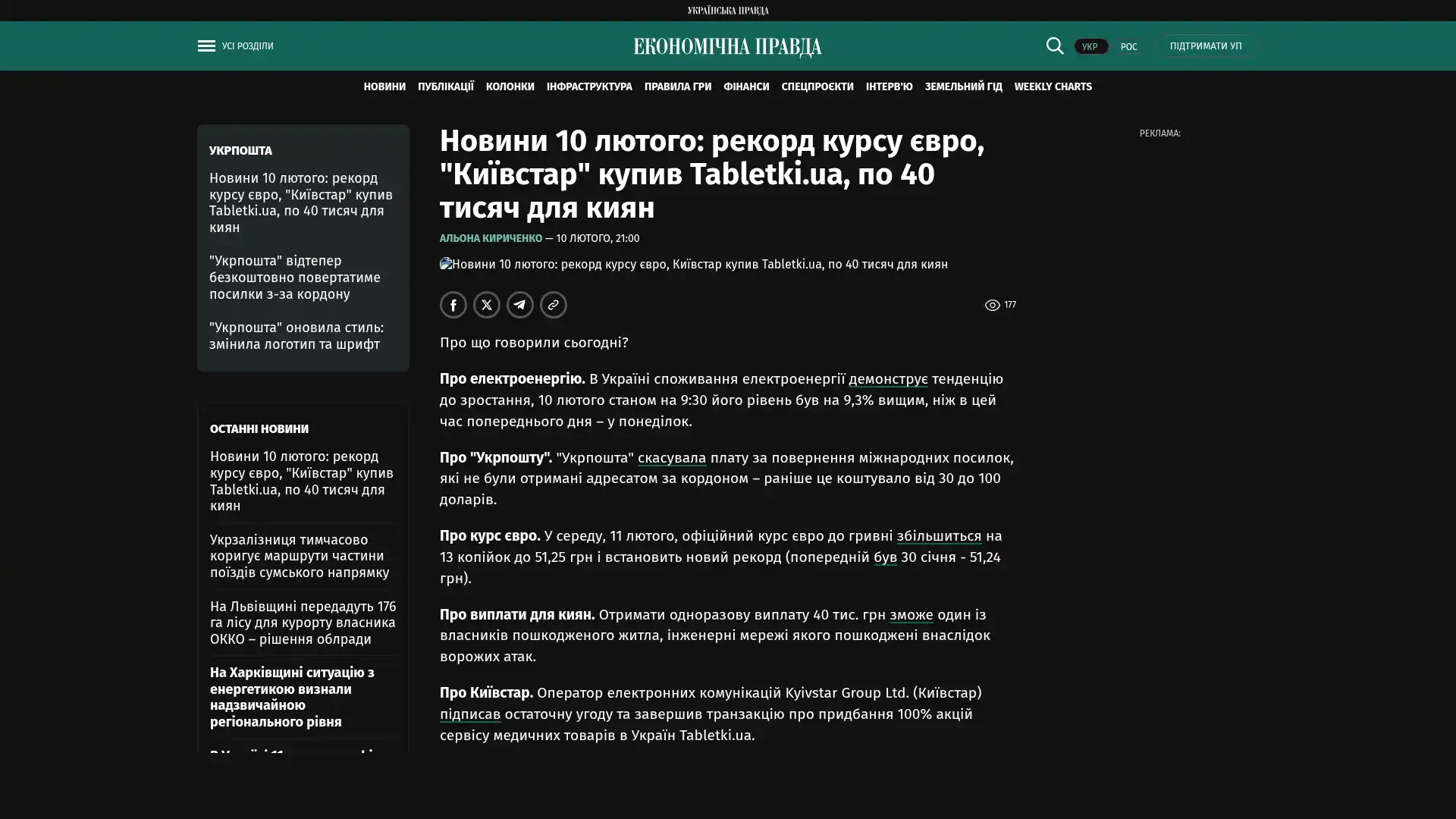Image resolution: width=1456 pixels, height=819 pixels.
Task: Open Укрзалізниця route change news item
Action: (300, 556)
